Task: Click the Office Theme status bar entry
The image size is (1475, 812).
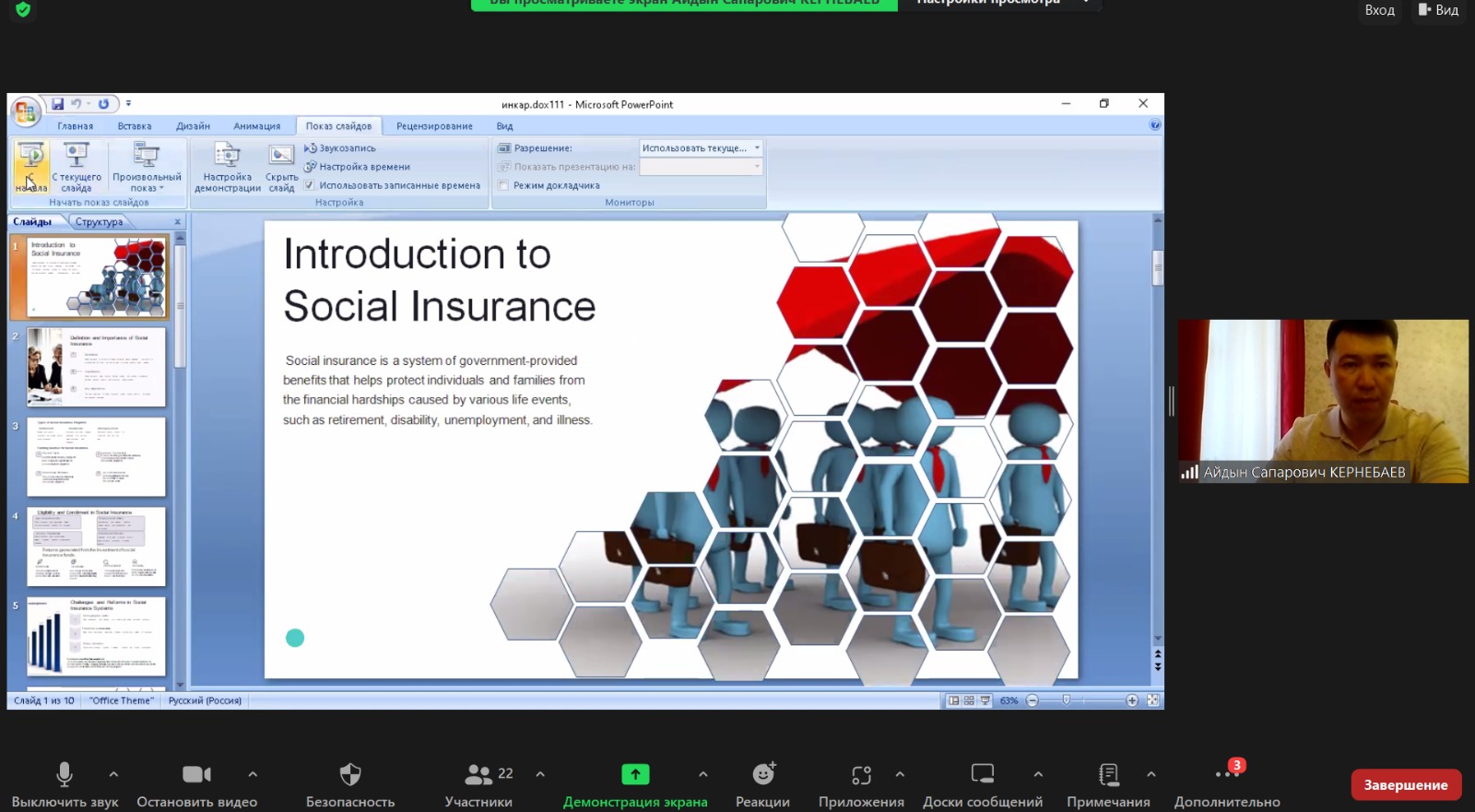Action: (x=121, y=700)
